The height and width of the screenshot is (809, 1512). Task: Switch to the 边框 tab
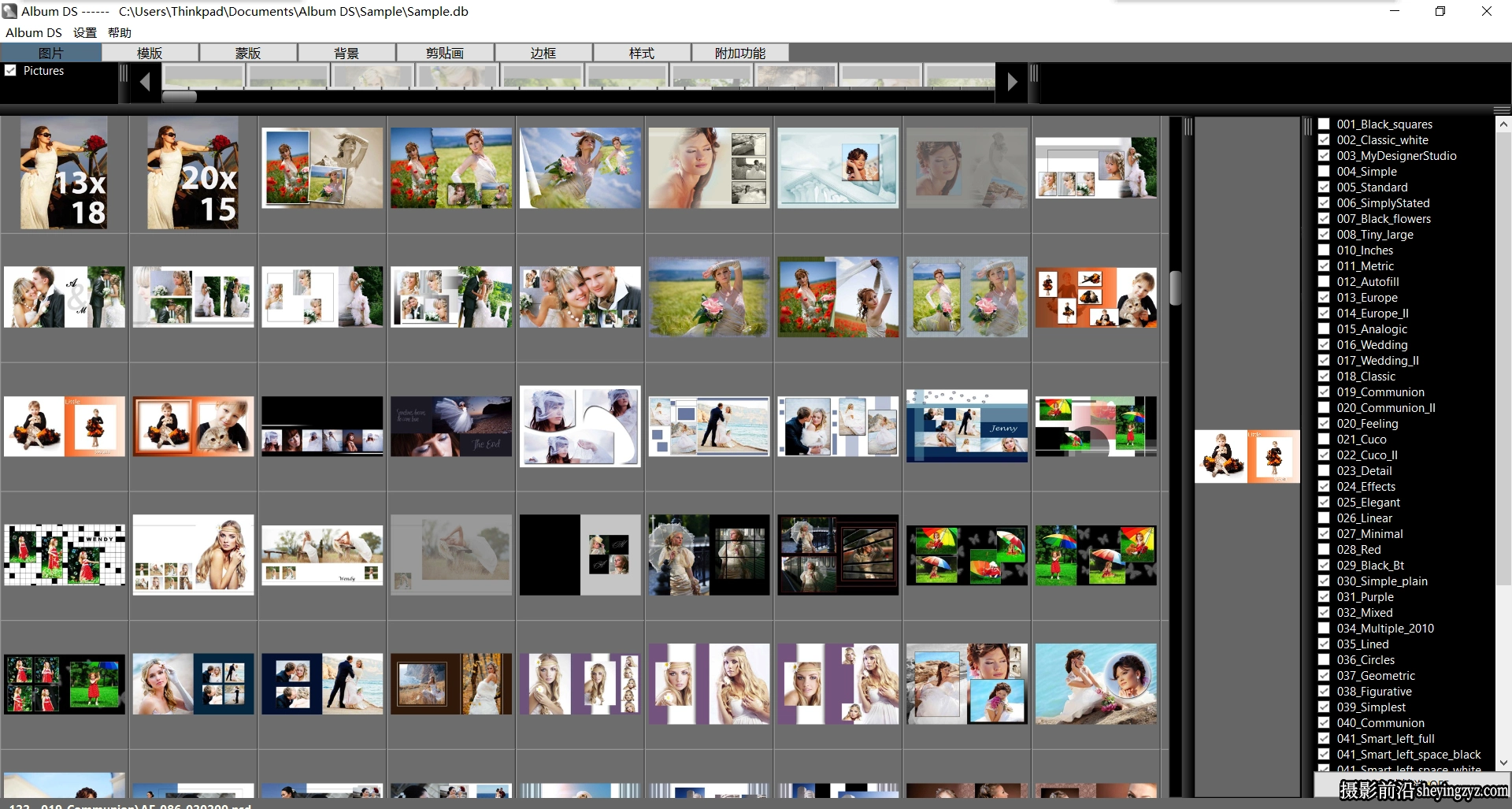[543, 53]
